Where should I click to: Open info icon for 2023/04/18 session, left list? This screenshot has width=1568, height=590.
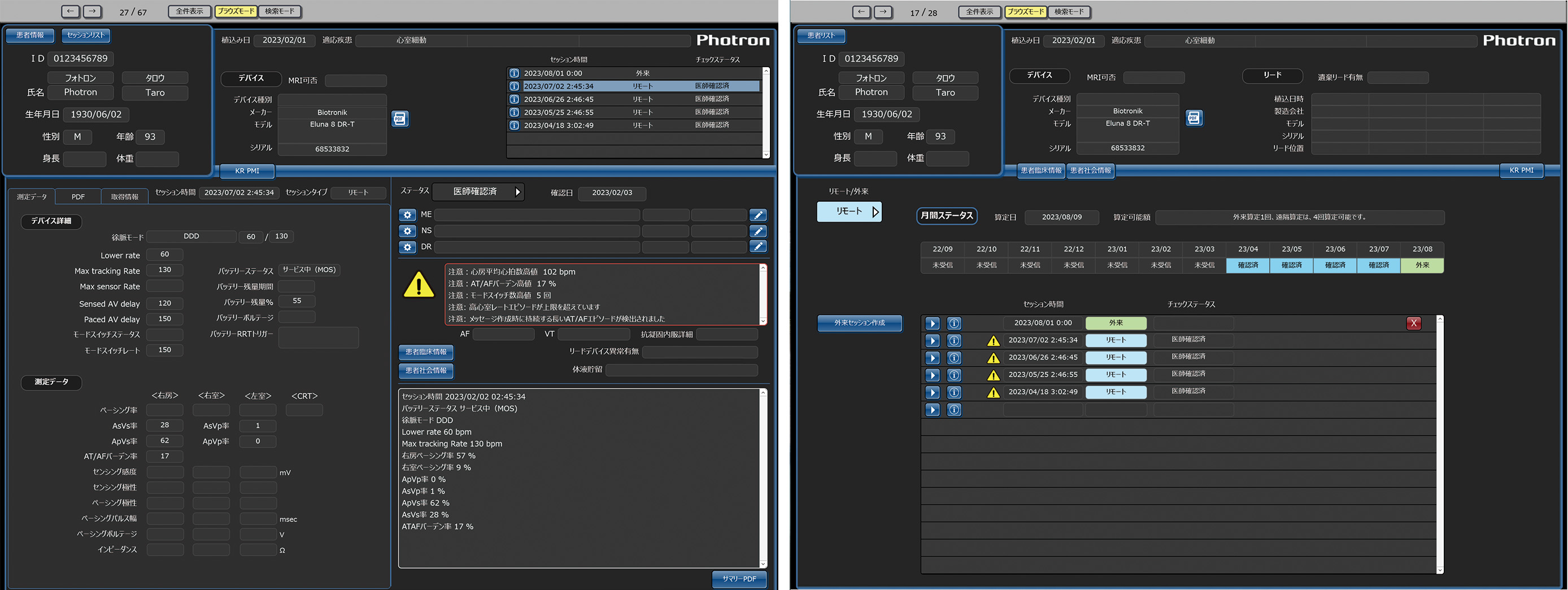tap(515, 125)
